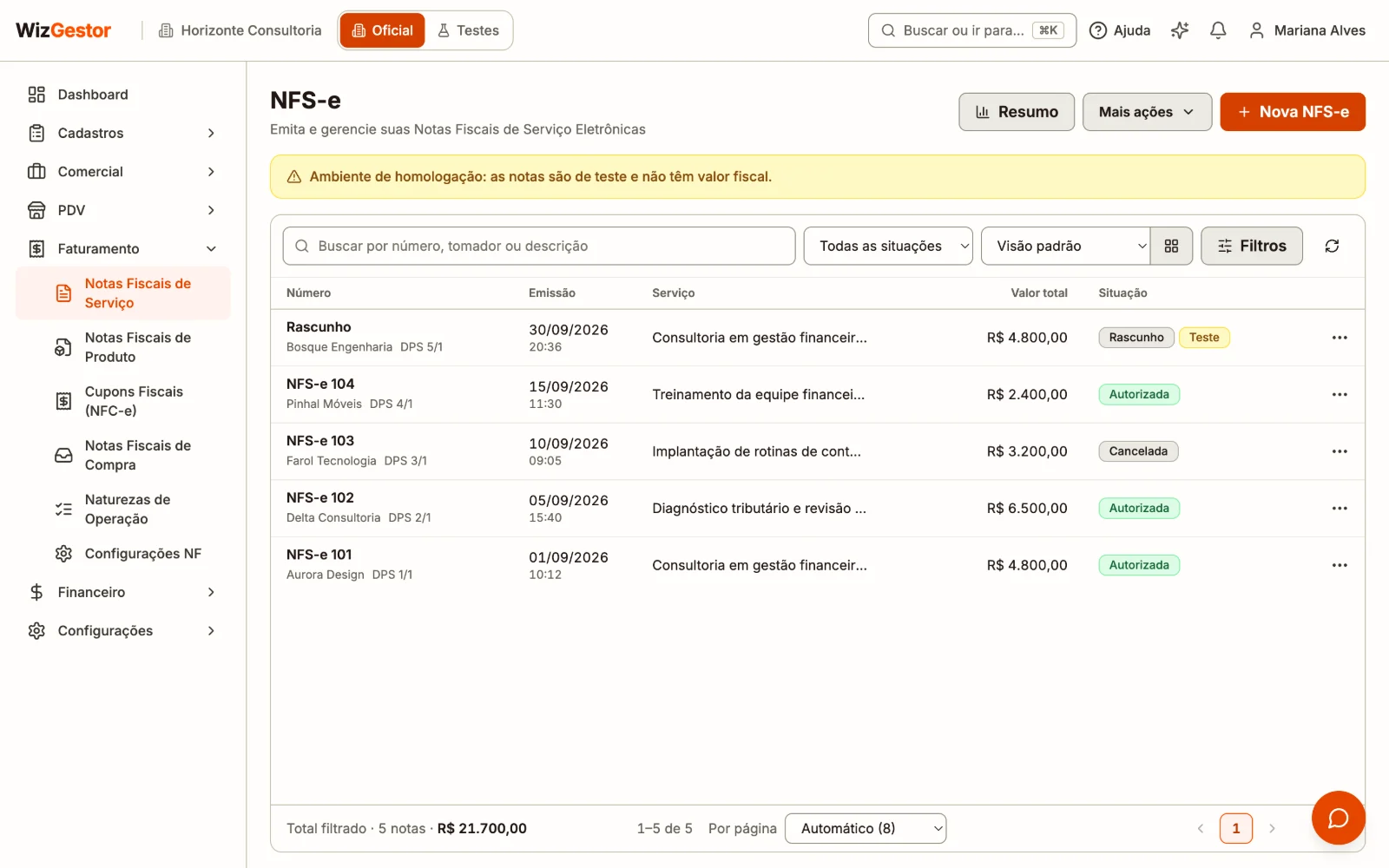Click the Horizonte Consultoria company selector
This screenshot has width=1389, height=868.
pos(240,30)
